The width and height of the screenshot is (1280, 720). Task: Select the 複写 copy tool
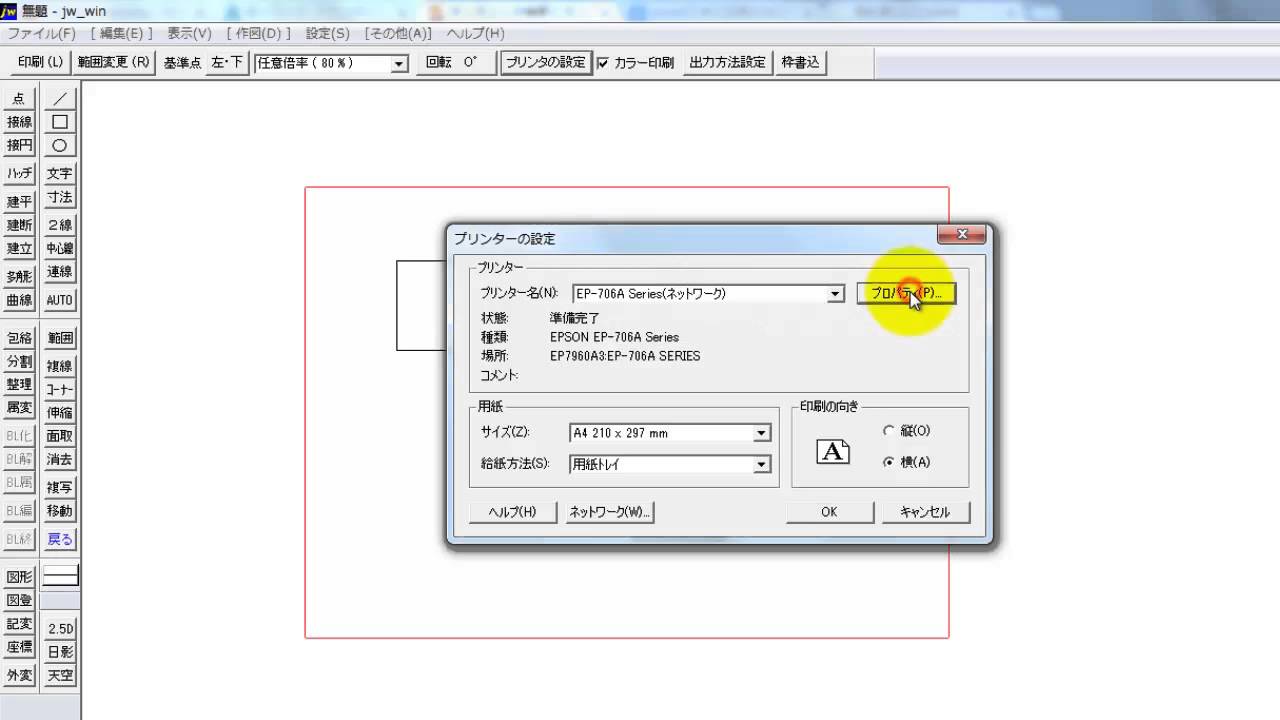point(60,487)
